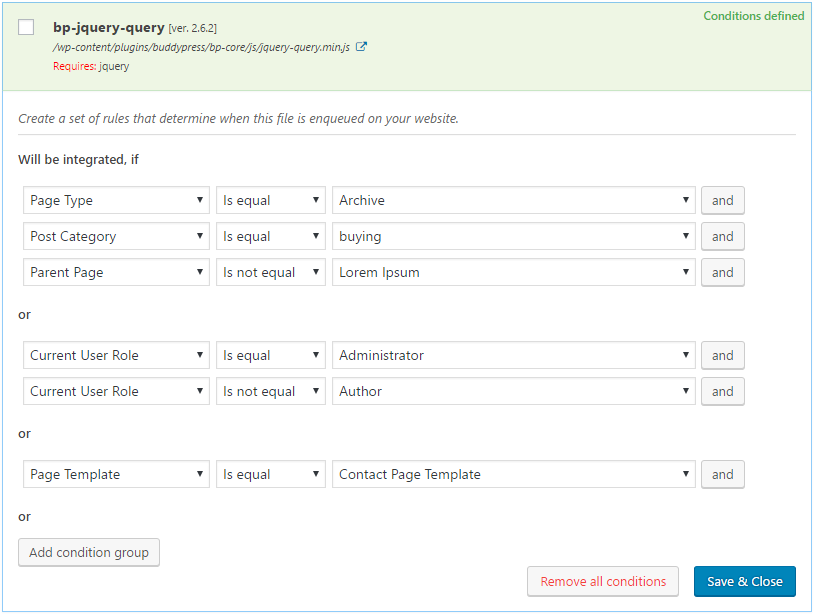
Task: Open the Page Template condition dropdown
Action: pyautogui.click(x=116, y=474)
